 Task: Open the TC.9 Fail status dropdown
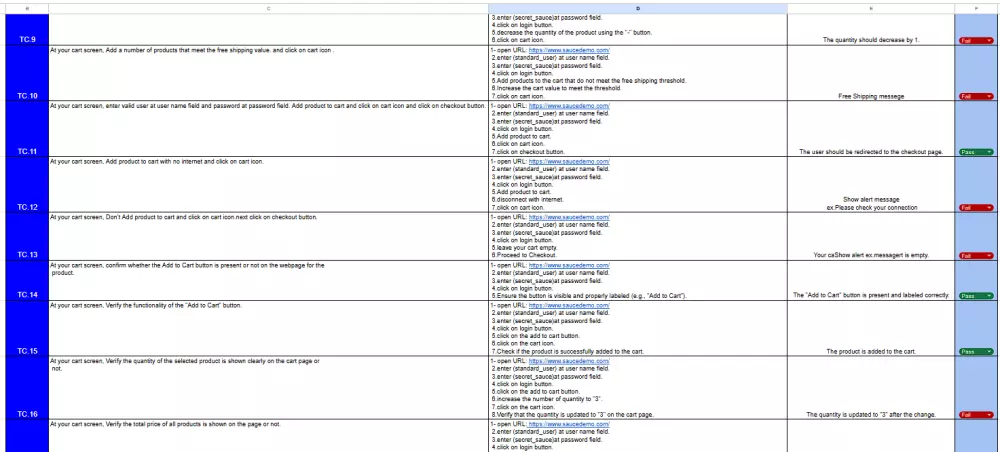pos(976,40)
